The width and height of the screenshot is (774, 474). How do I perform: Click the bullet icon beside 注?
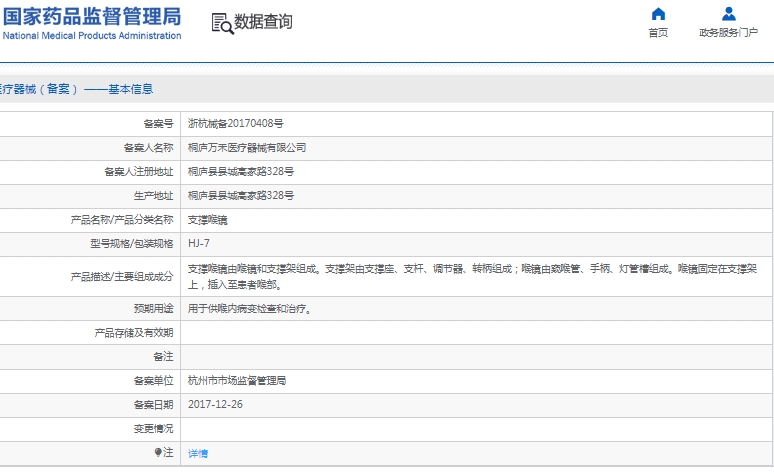(158, 452)
